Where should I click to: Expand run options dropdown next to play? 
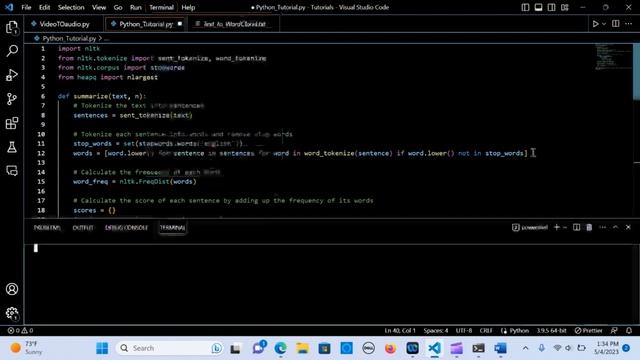pyautogui.click(x=604, y=24)
